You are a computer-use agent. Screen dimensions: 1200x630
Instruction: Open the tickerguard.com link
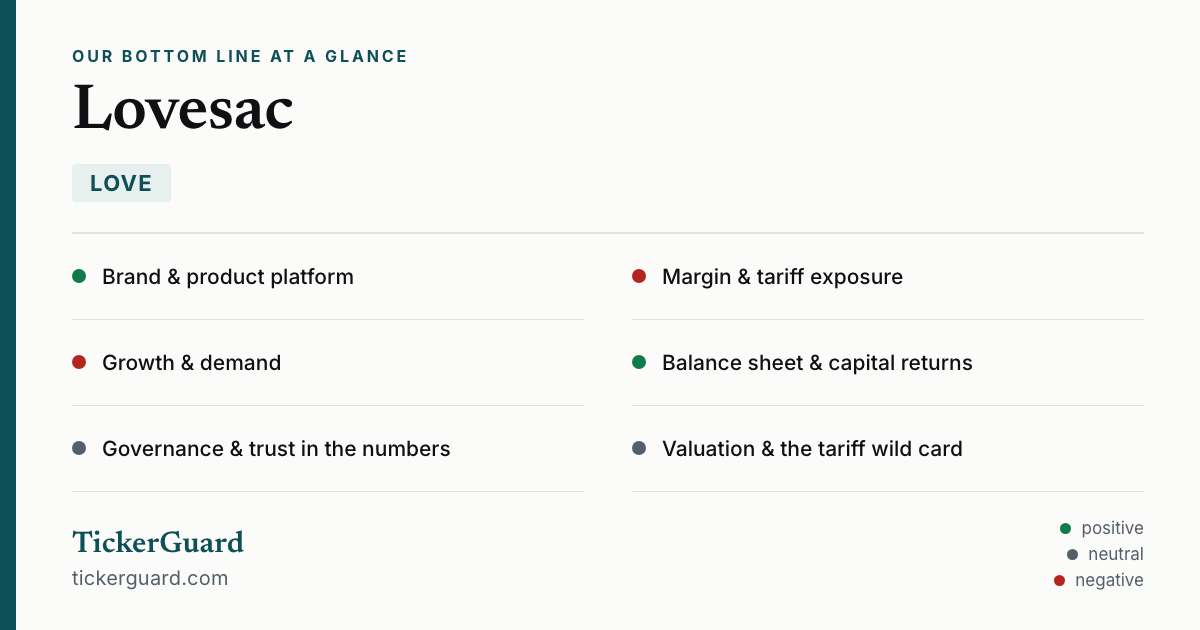coord(150,578)
